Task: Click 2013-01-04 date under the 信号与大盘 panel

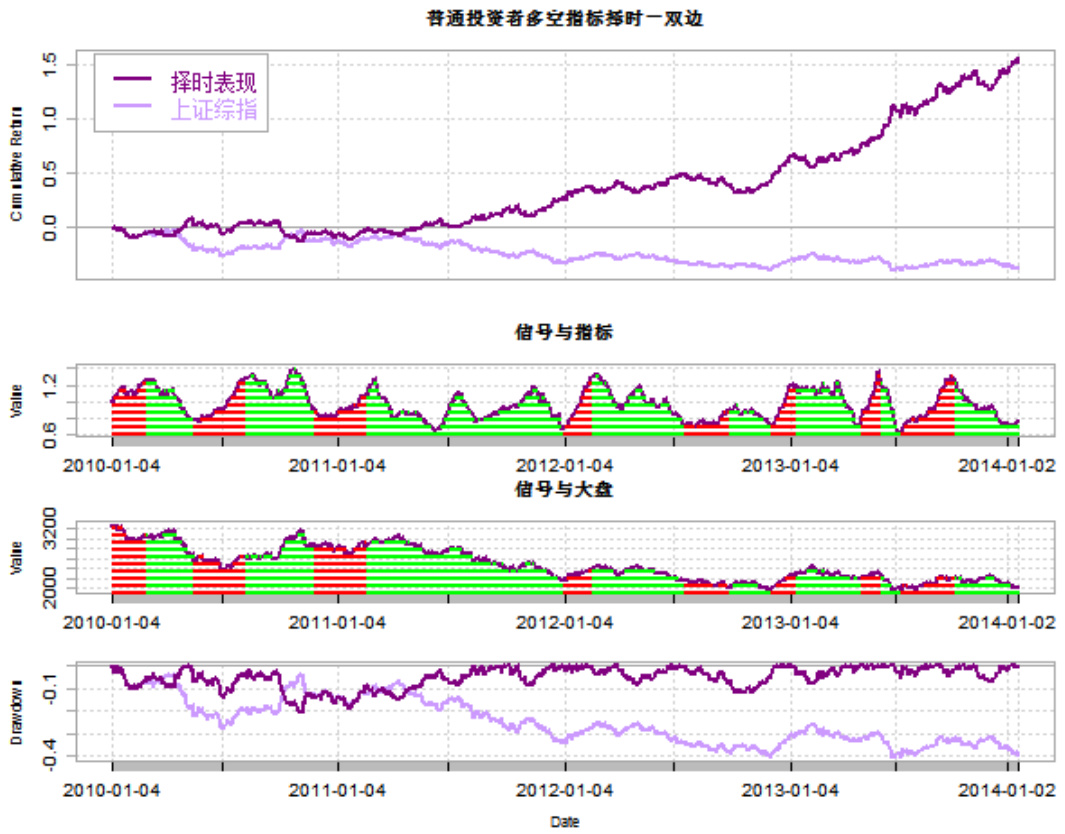Action: coord(791,621)
